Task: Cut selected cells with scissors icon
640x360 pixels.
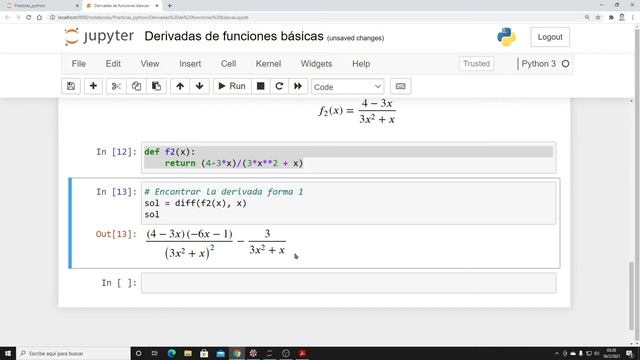Action: [116, 86]
